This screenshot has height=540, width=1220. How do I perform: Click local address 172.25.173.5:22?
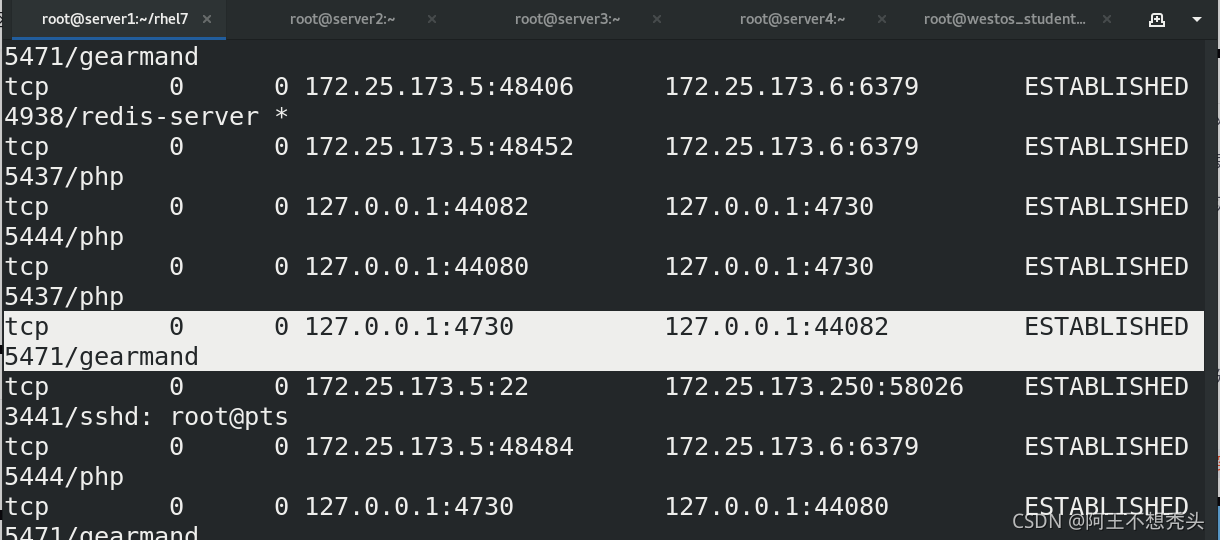(x=416, y=387)
